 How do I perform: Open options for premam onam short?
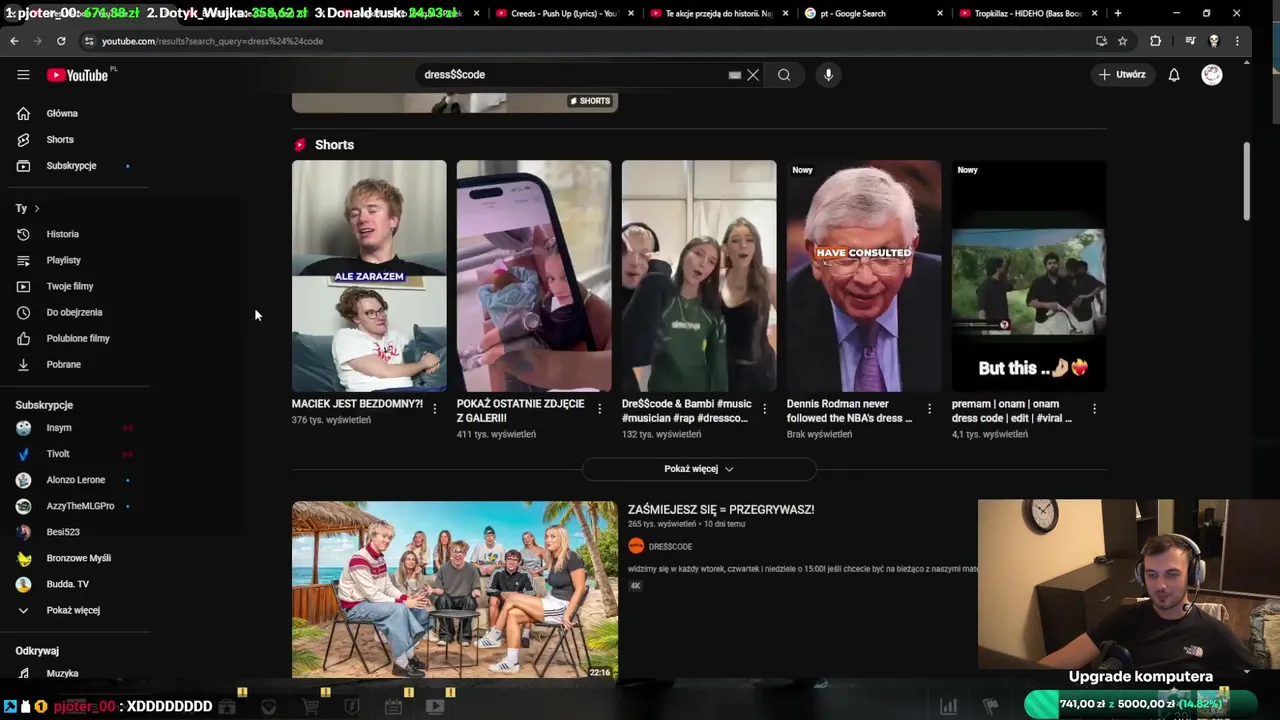1094,409
